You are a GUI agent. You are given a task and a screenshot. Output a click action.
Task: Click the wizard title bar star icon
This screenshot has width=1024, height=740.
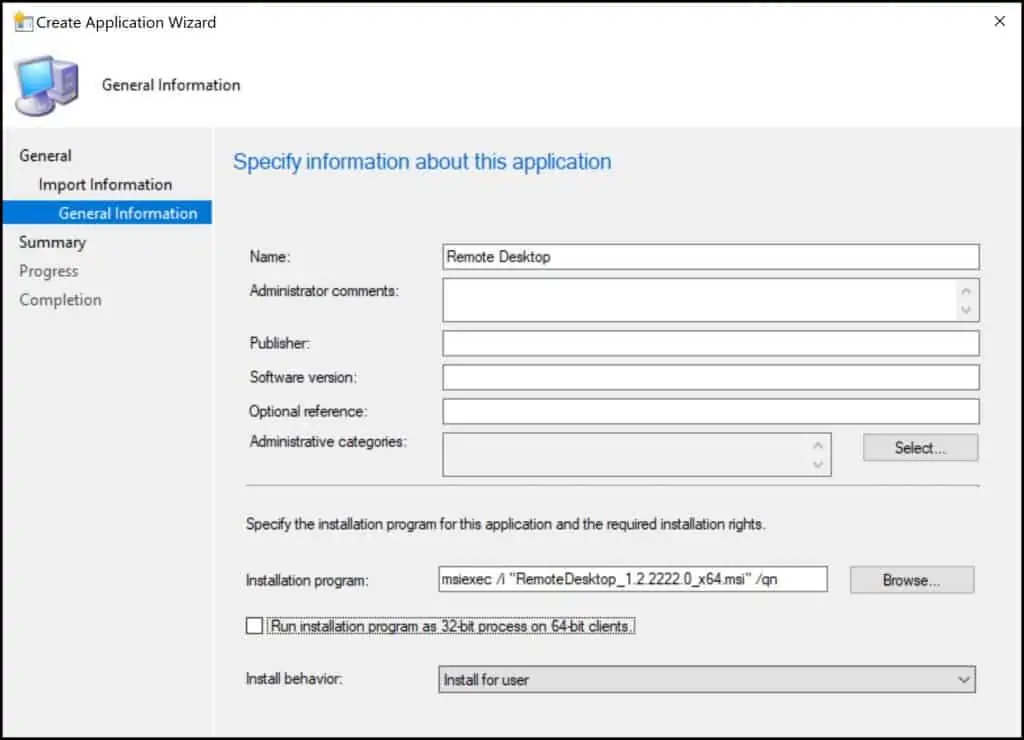click(23, 22)
